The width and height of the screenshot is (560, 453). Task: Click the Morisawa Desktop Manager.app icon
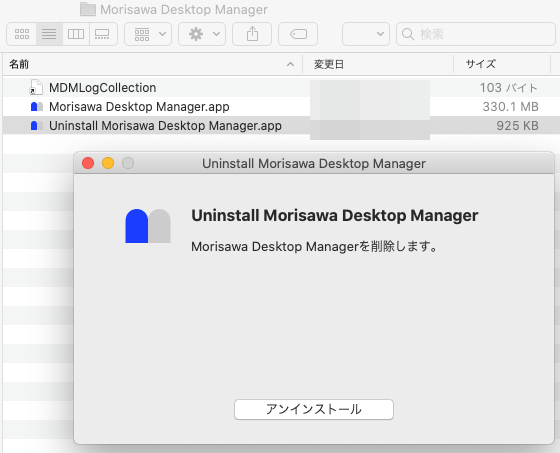(37, 106)
